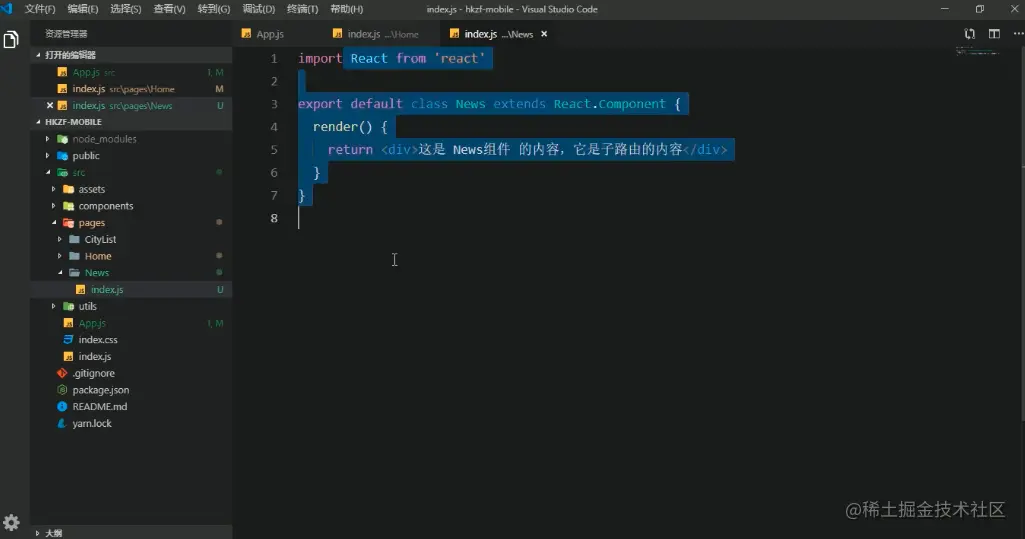Expand the public folder
The width and height of the screenshot is (1025, 539).
pyautogui.click(x=47, y=155)
